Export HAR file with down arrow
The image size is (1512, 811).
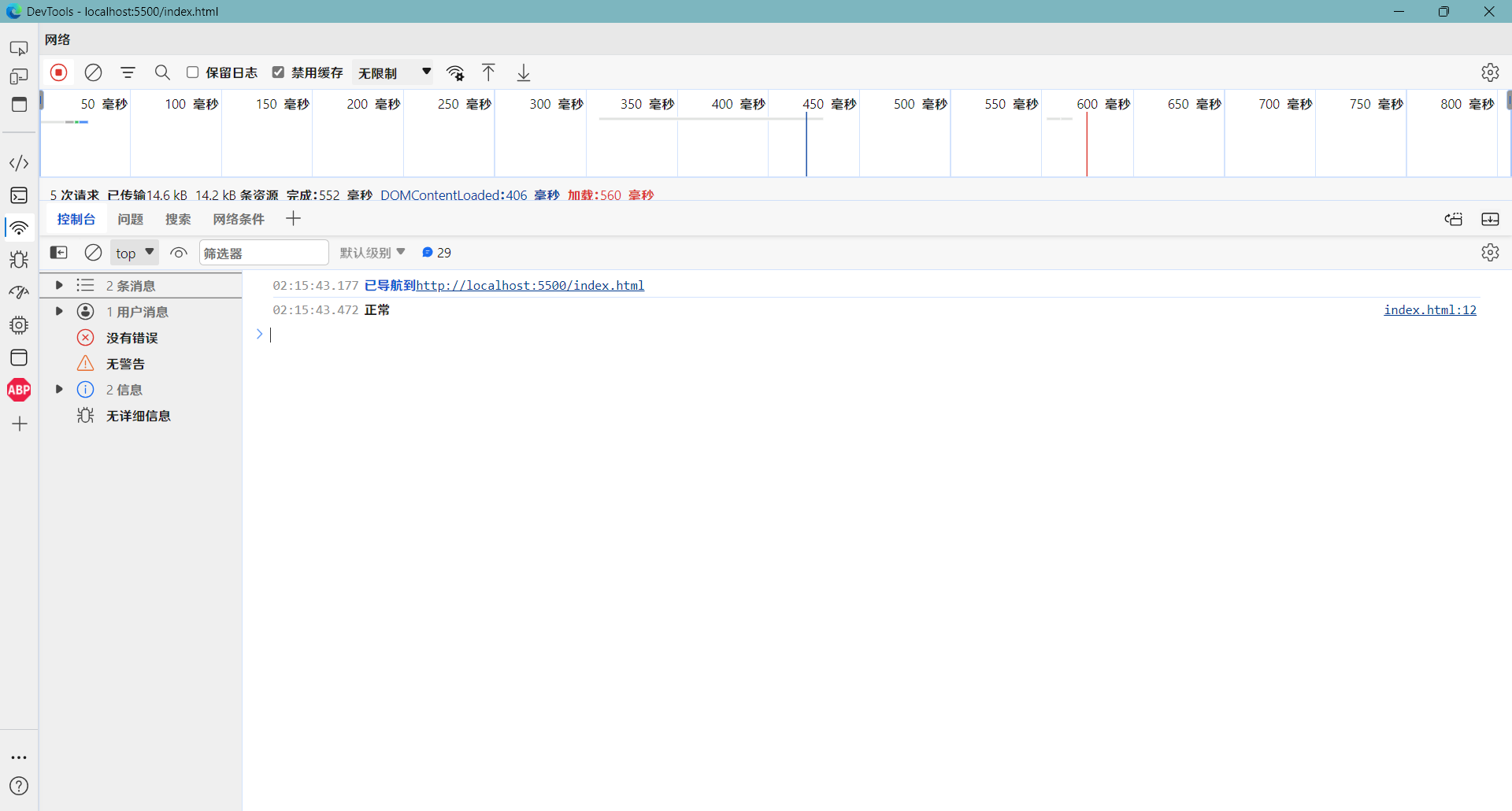524,72
